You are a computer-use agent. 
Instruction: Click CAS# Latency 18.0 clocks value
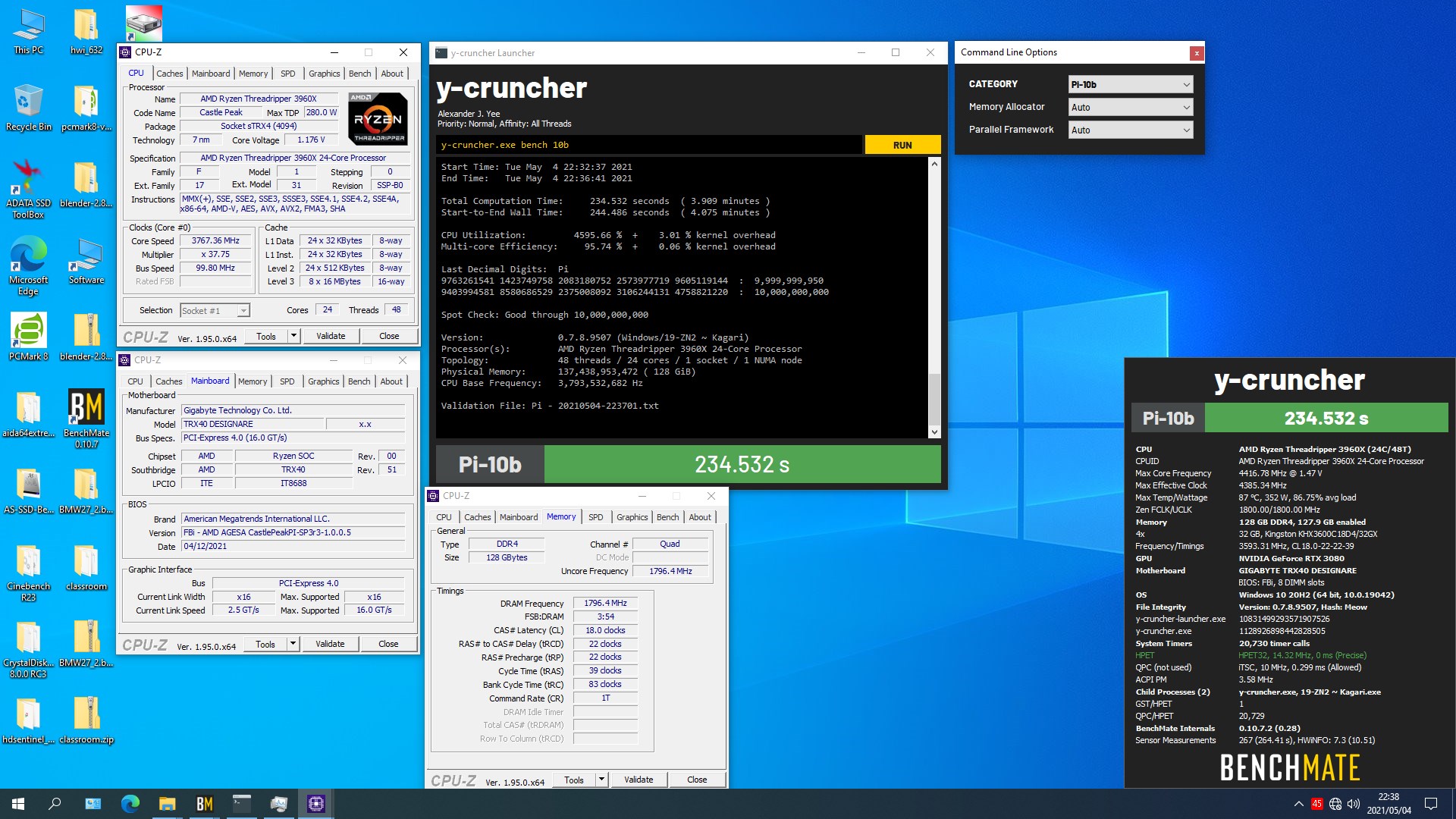(605, 630)
